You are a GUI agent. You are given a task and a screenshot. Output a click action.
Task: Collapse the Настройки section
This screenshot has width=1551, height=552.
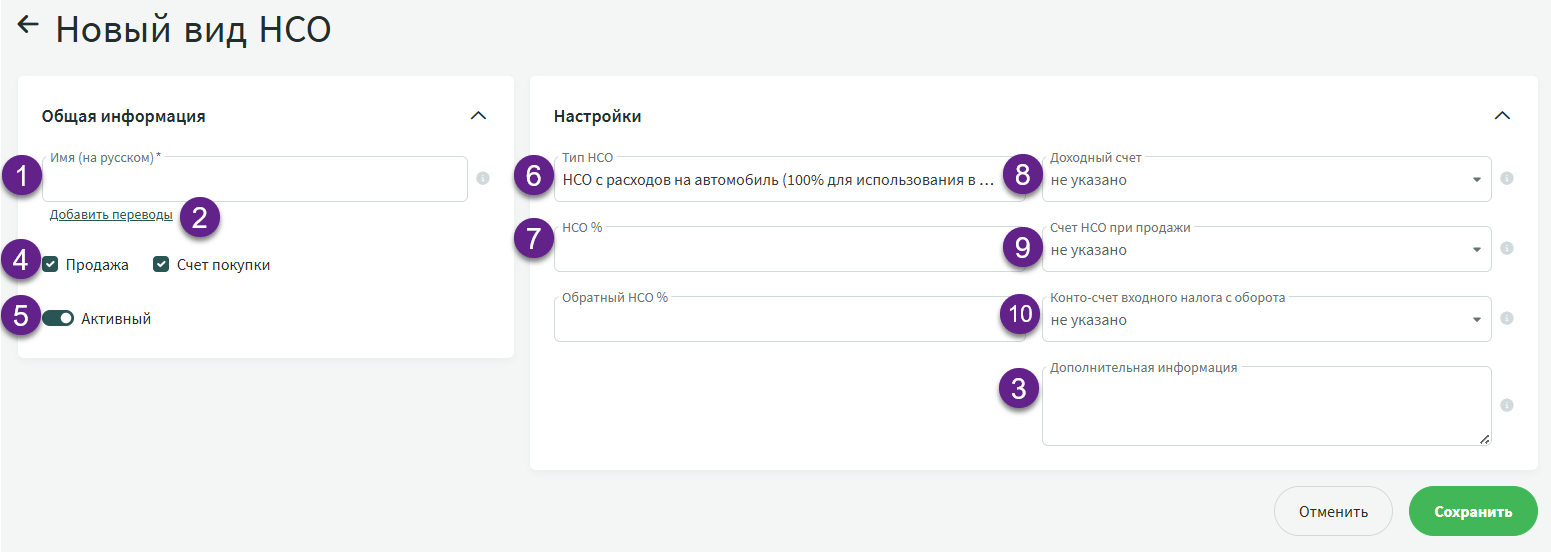click(x=1501, y=116)
